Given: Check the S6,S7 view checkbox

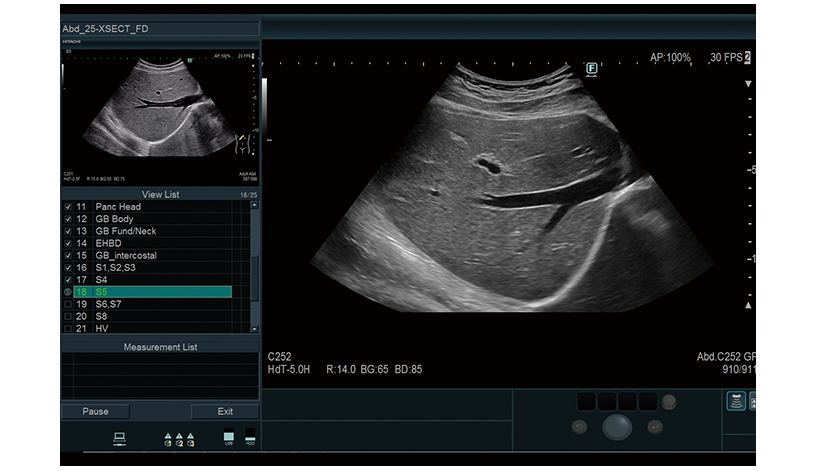Looking at the screenshot, I should (67, 304).
